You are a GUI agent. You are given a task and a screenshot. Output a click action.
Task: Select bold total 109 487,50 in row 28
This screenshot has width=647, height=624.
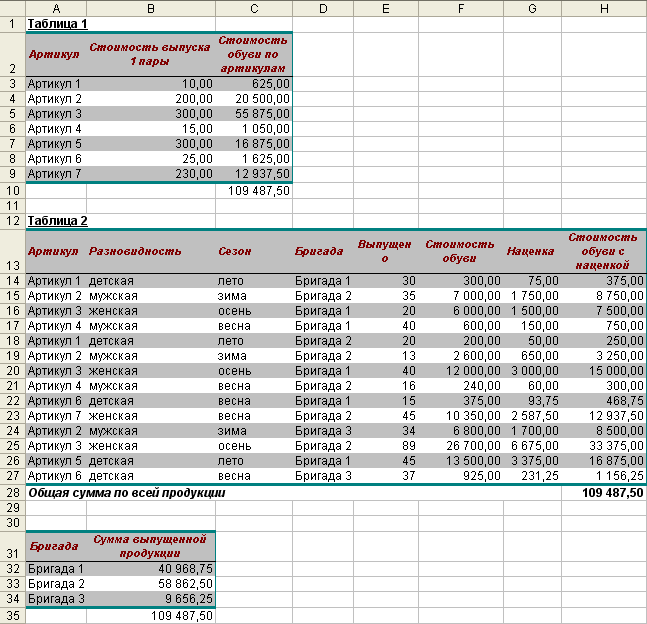click(604, 493)
